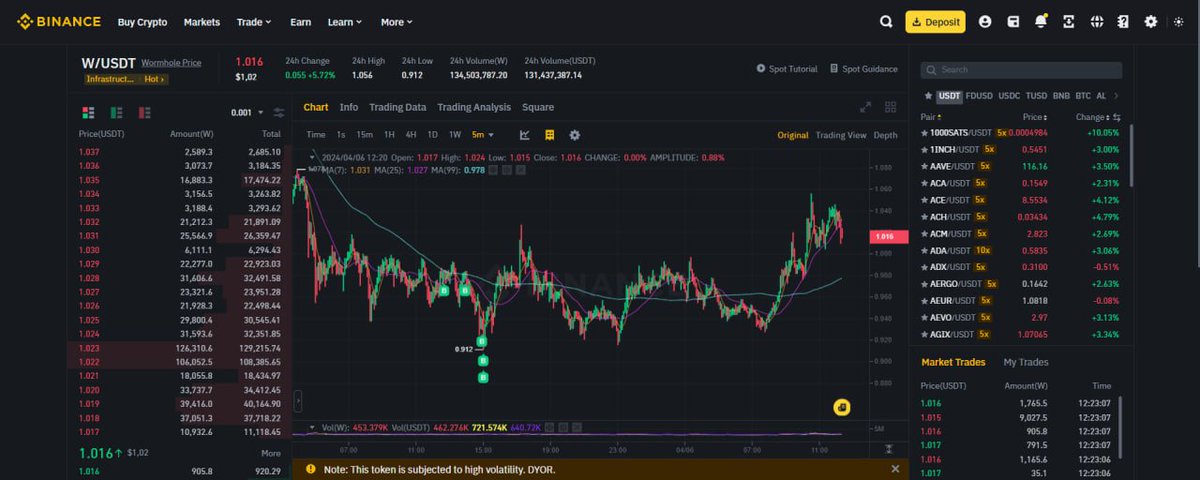Image resolution: width=1200 pixels, height=480 pixels.
Task: Select the 1D interval
Action: coord(432,134)
